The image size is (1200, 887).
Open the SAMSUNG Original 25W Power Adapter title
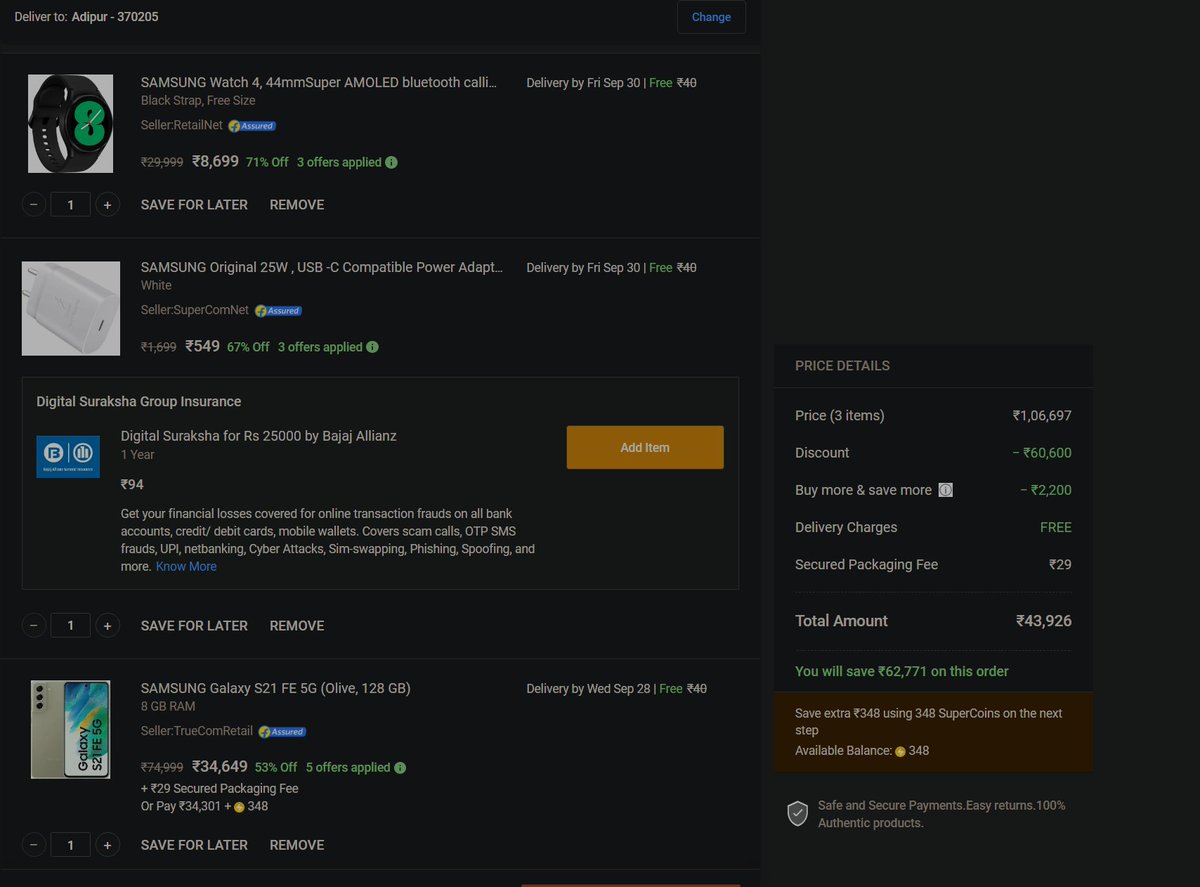322,267
